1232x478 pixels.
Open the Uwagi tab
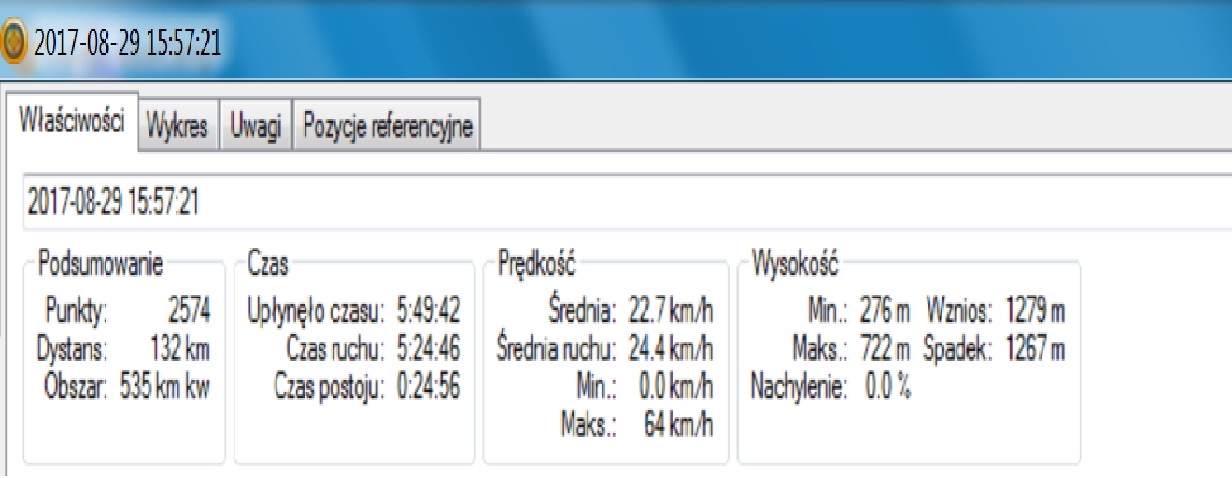254,127
